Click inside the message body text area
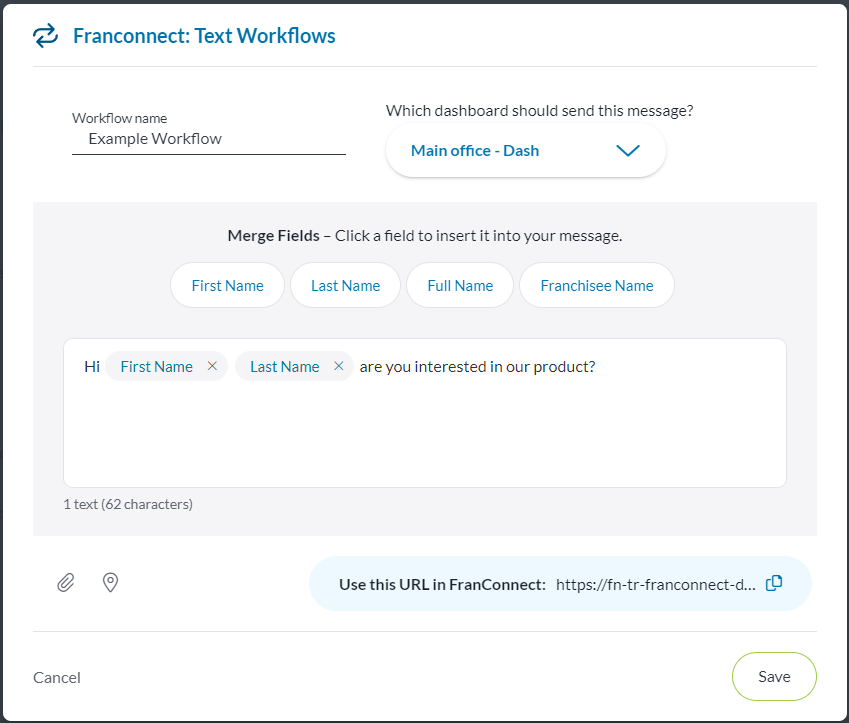This screenshot has height=723, width=849. [424, 435]
